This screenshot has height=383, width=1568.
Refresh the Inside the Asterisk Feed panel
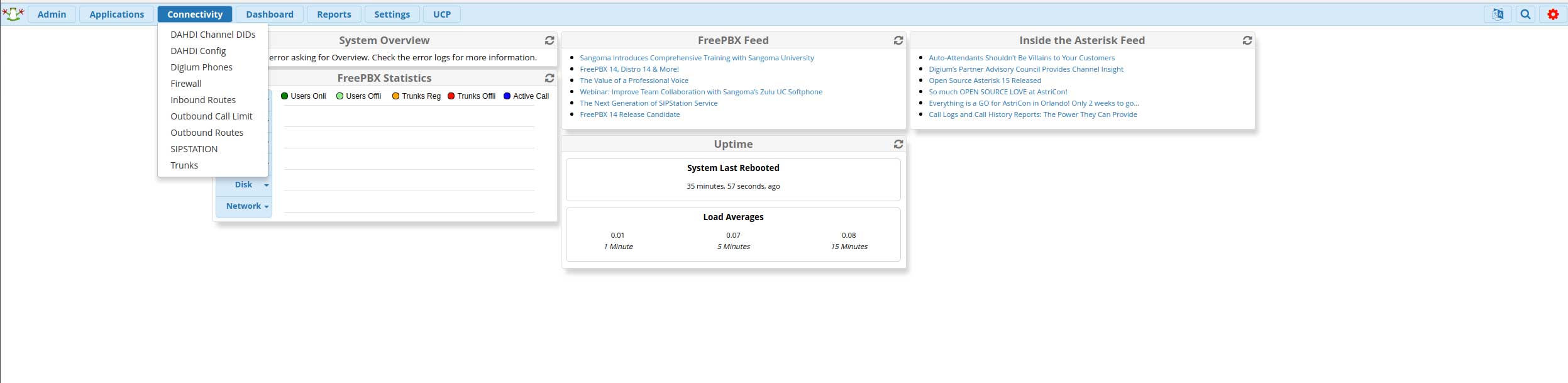1247,40
